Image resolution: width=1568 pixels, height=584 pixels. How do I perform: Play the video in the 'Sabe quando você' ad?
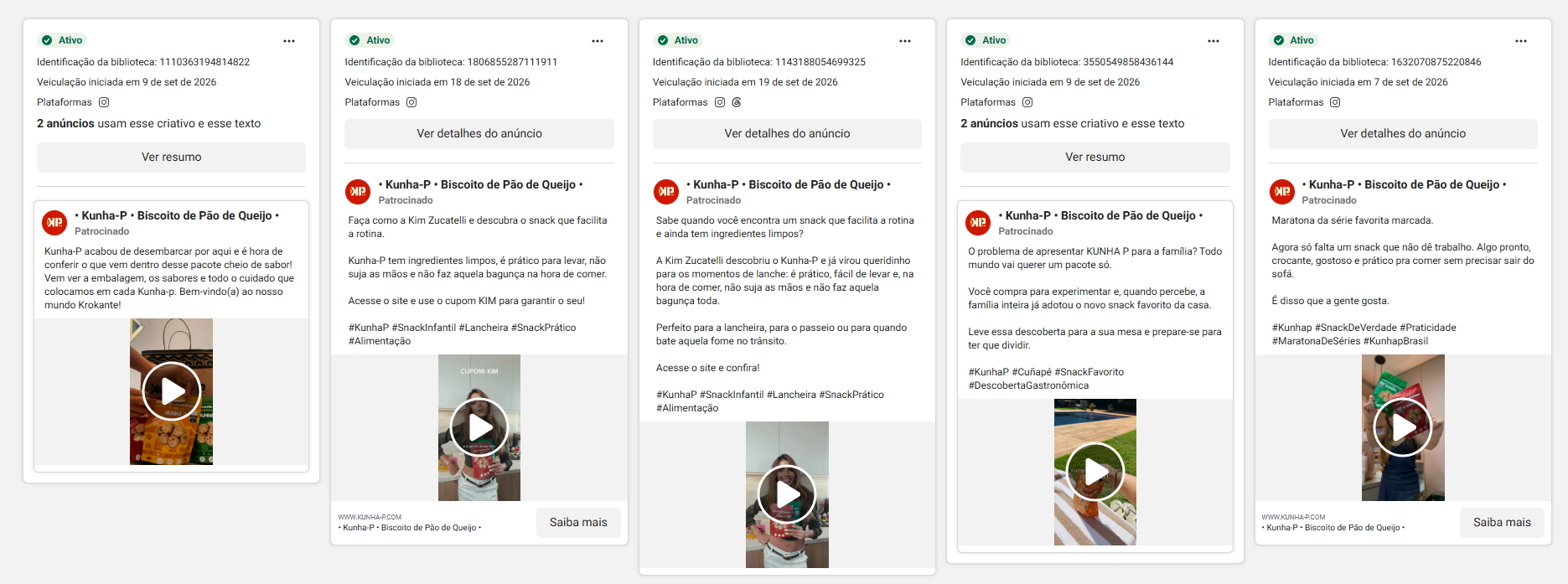(x=787, y=494)
